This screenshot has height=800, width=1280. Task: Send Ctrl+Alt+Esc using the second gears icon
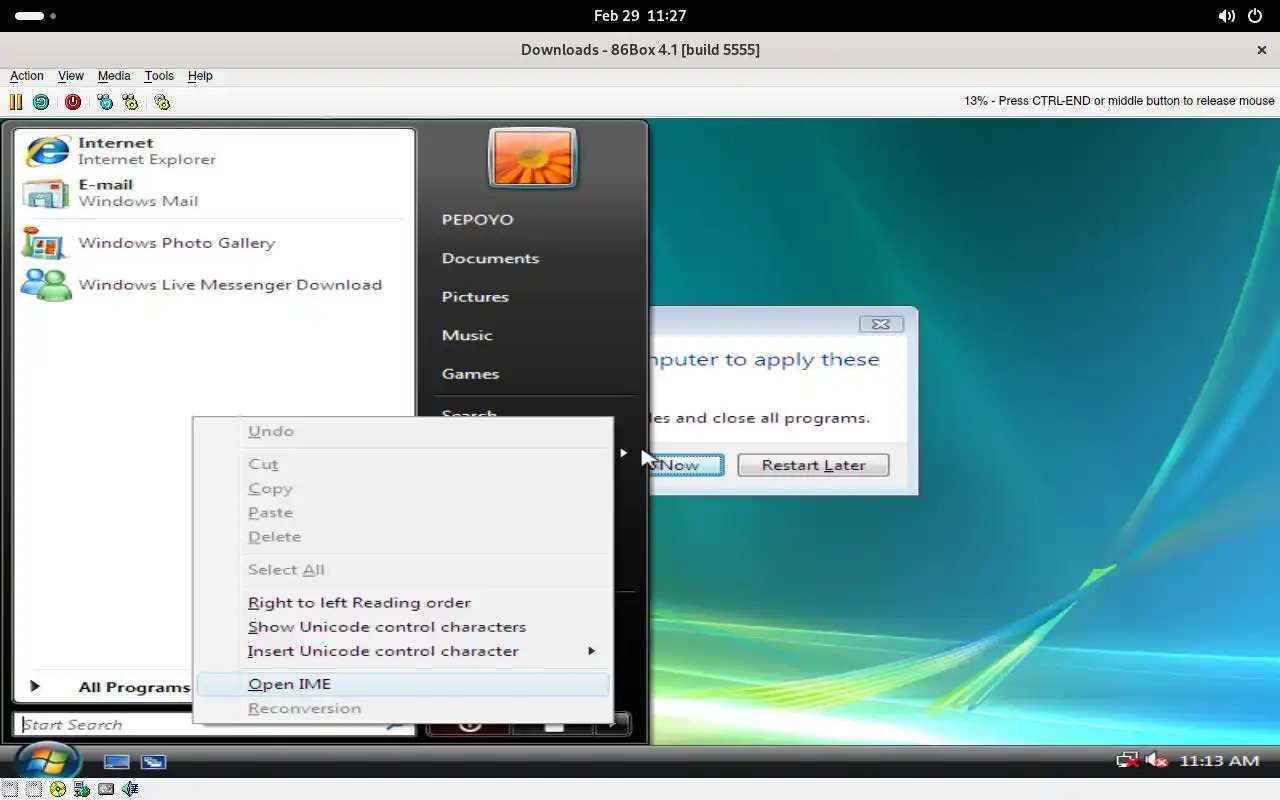pyautogui.click(x=130, y=101)
